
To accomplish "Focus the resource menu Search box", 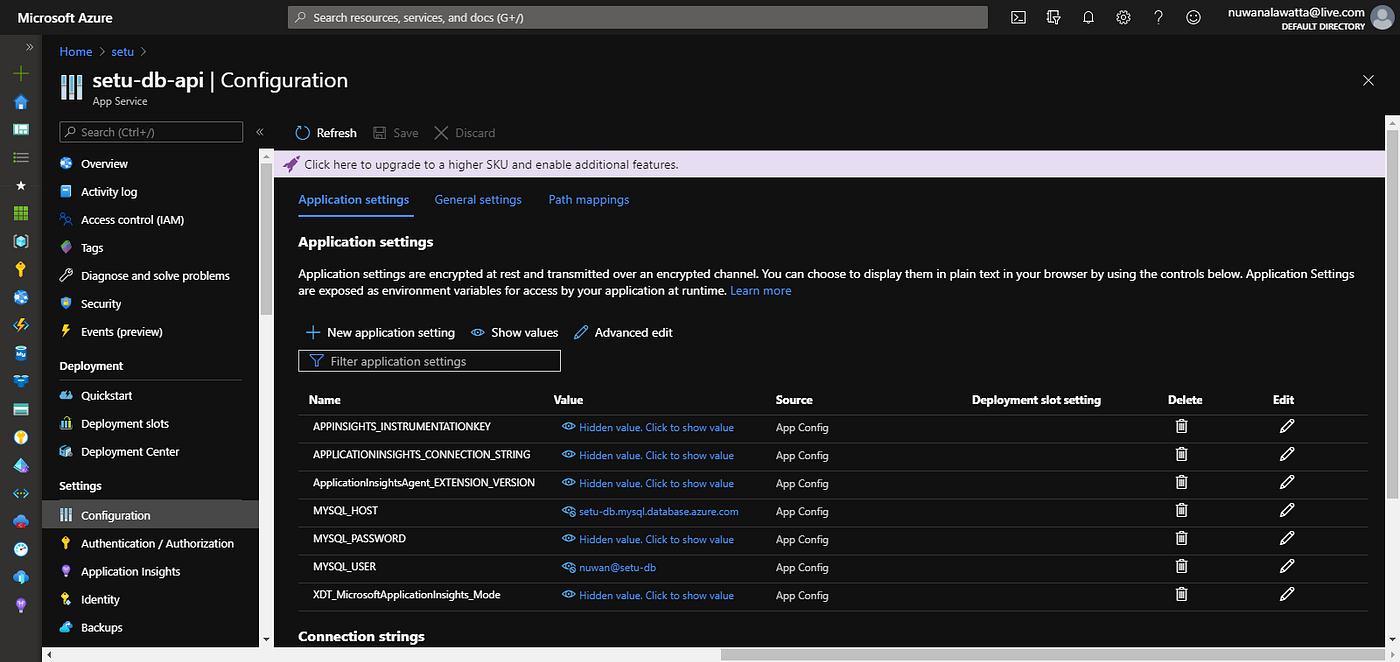I will tap(151, 132).
